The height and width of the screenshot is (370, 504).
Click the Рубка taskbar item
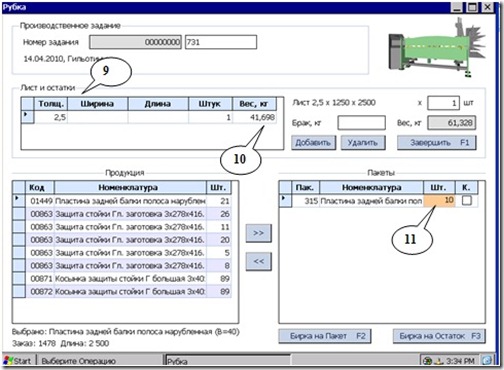(x=228, y=361)
